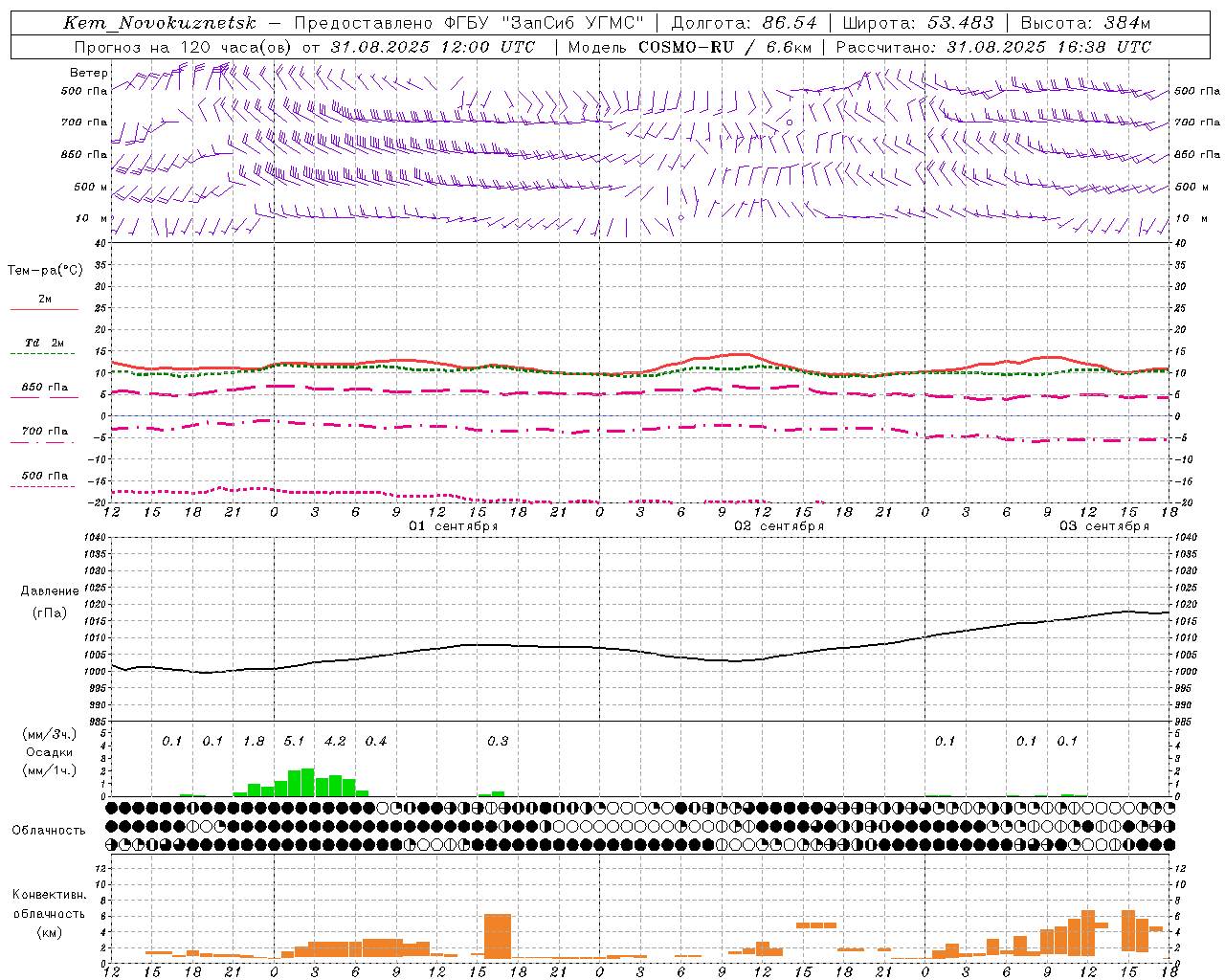Select the (мм/1ч.) precipitation unit label
Image resolution: width=1225 pixels, height=980 pixels.
click(x=49, y=770)
